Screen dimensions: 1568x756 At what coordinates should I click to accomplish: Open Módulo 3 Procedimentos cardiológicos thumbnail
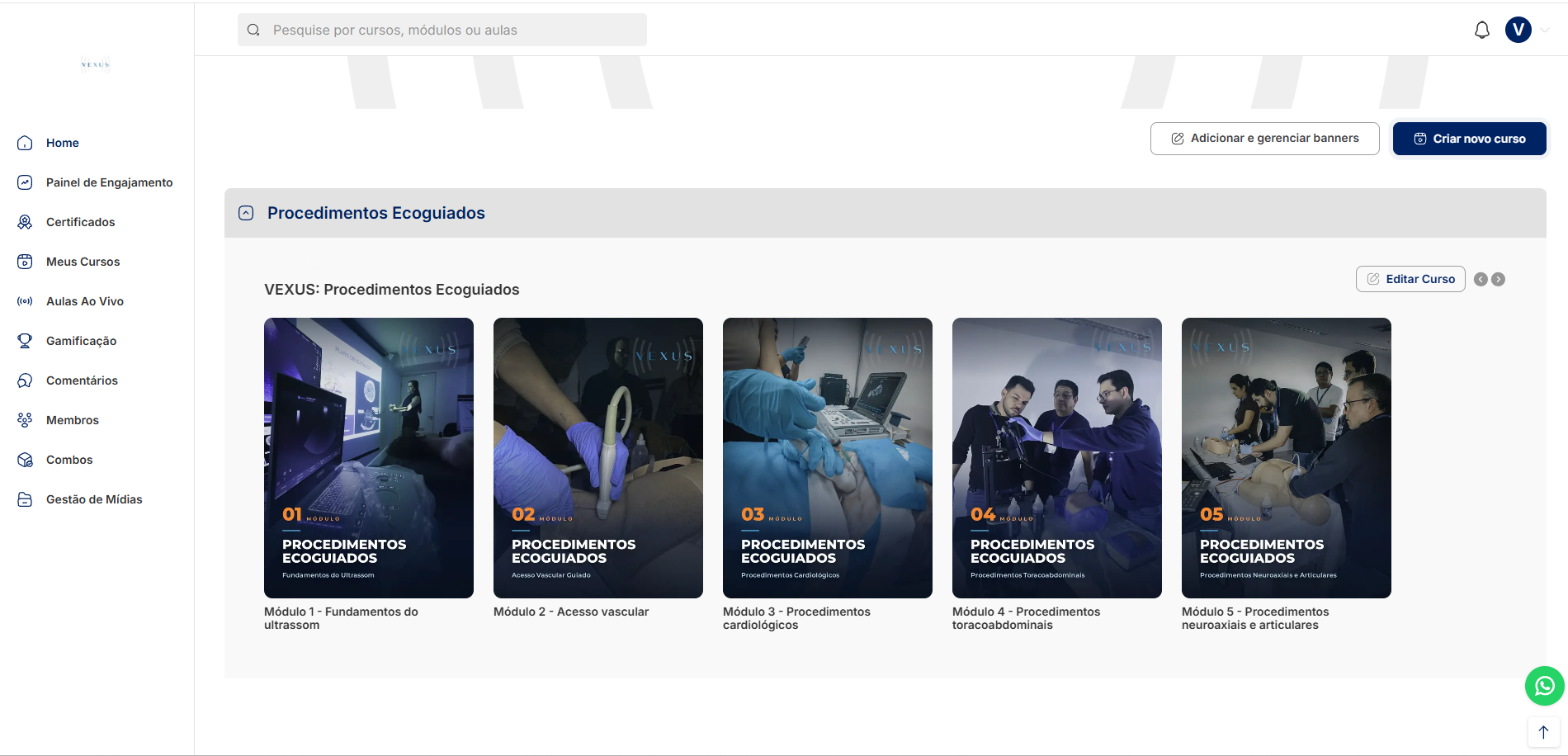coord(828,458)
